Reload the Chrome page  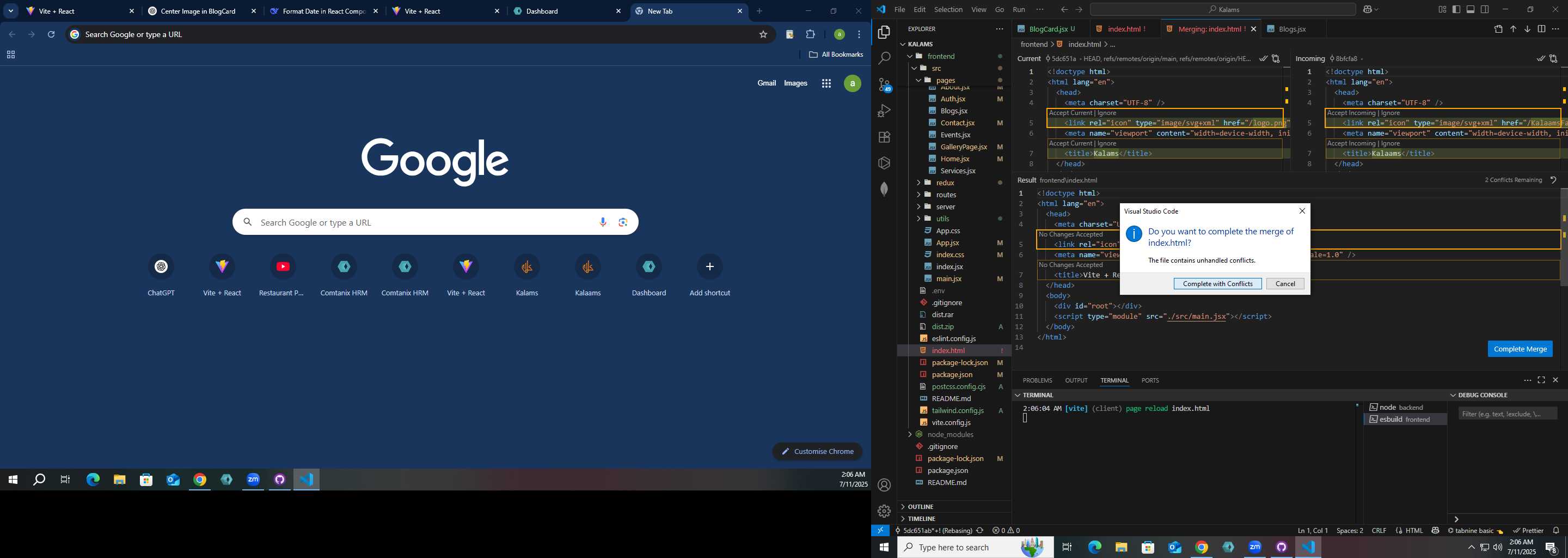(51, 34)
